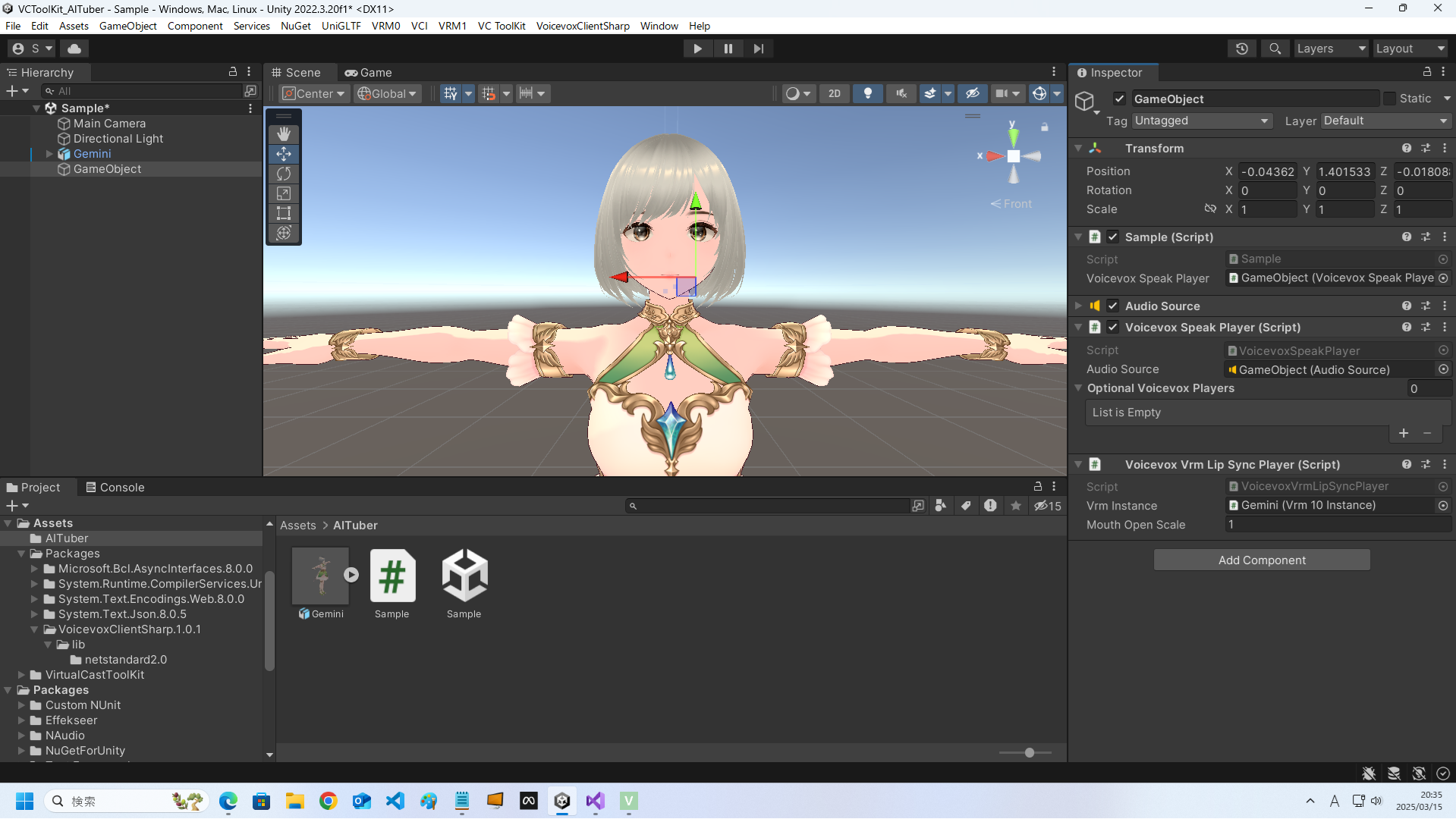Open the Layout dropdown
This screenshot has height=819, width=1456.
(x=1410, y=49)
